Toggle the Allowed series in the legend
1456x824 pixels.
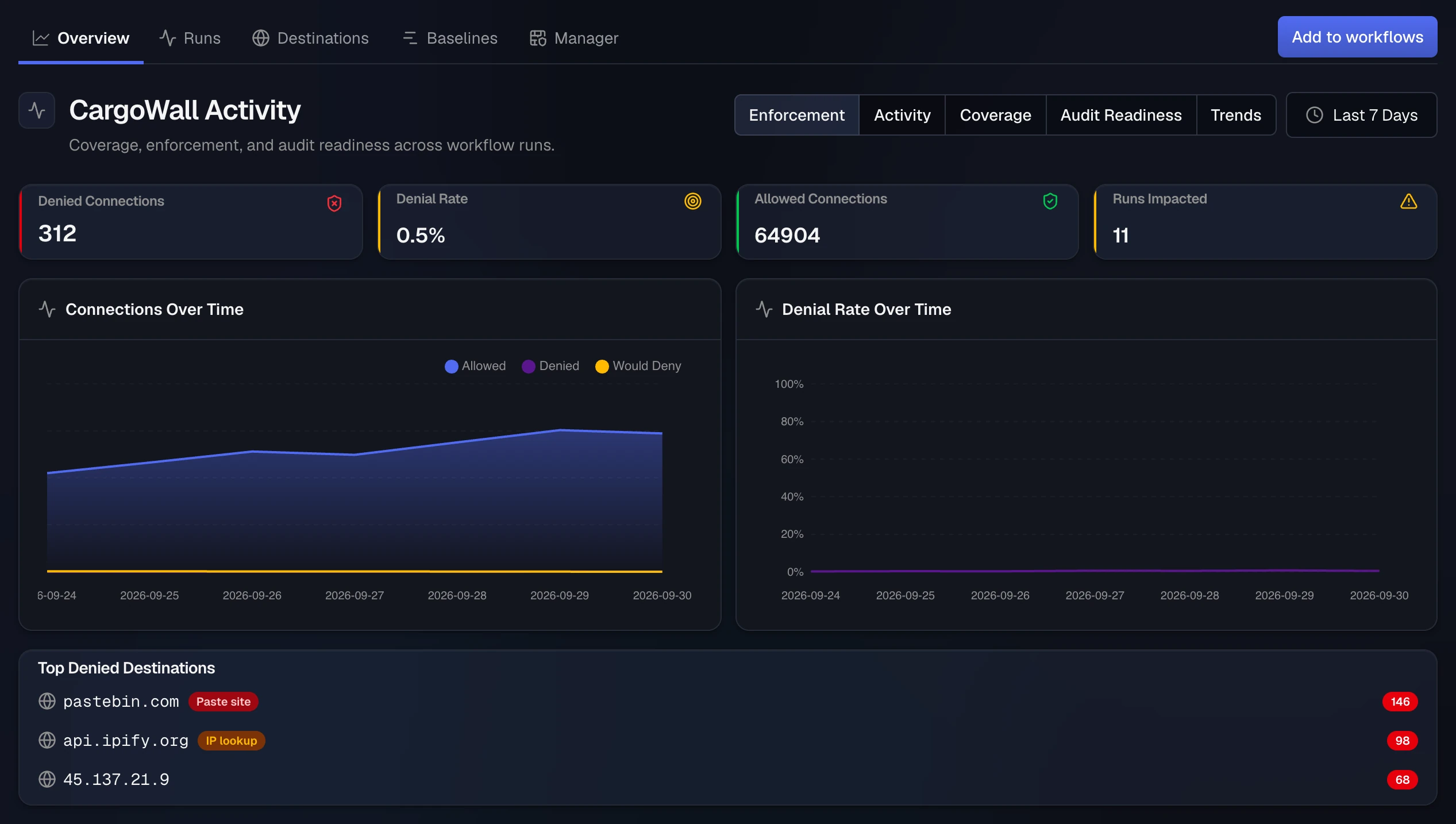(475, 366)
